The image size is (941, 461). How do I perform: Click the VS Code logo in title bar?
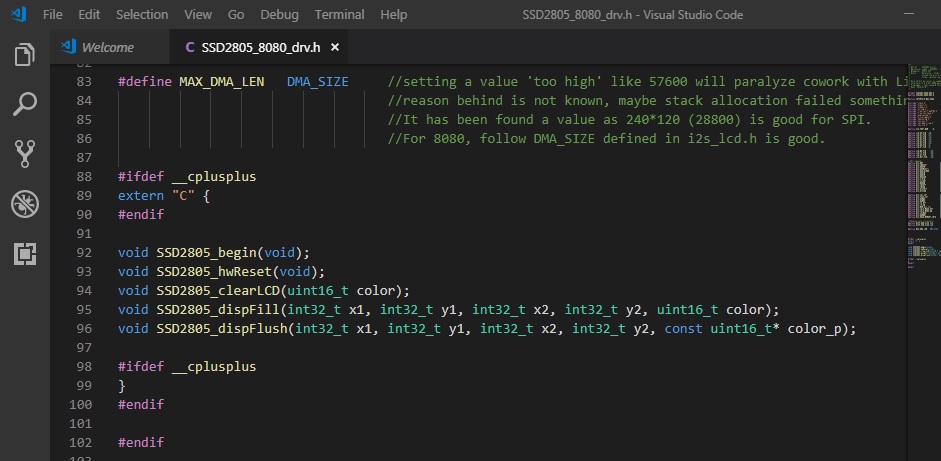[16, 15]
